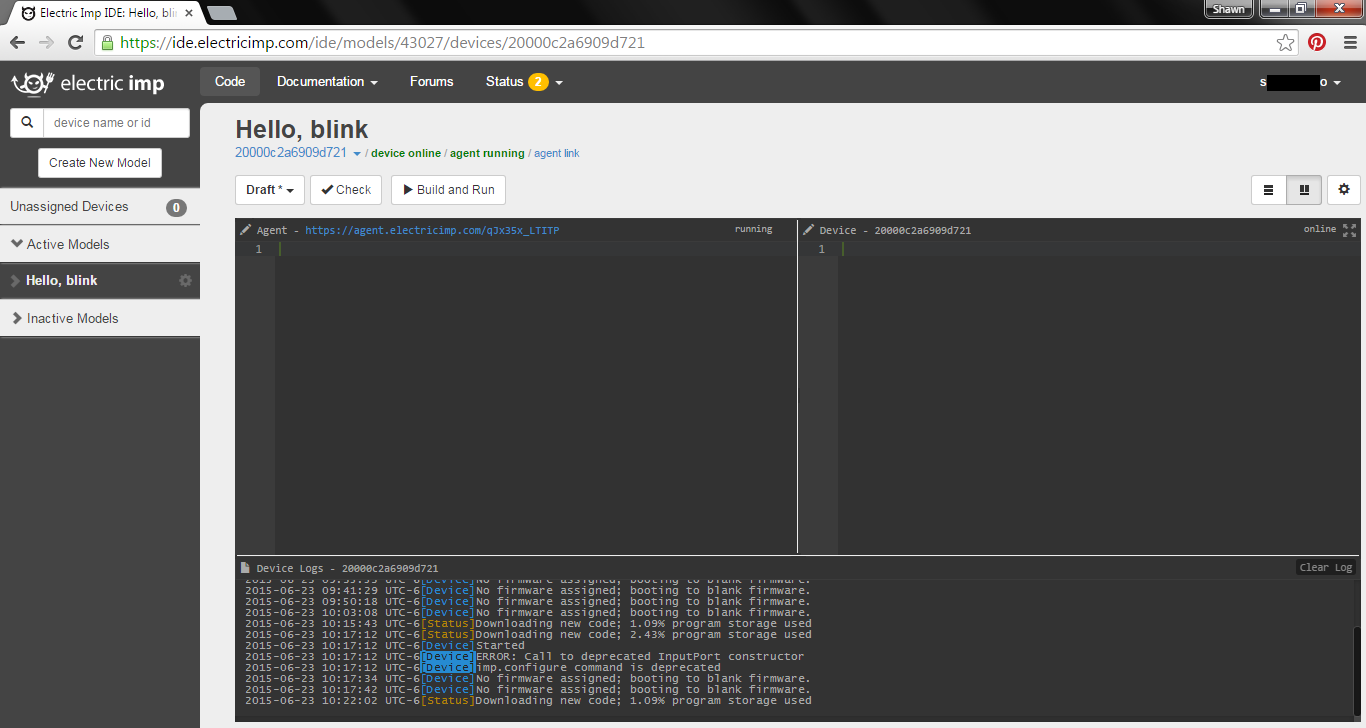Reload the page with browser refresh icon
This screenshot has width=1366, height=728.
coord(75,42)
